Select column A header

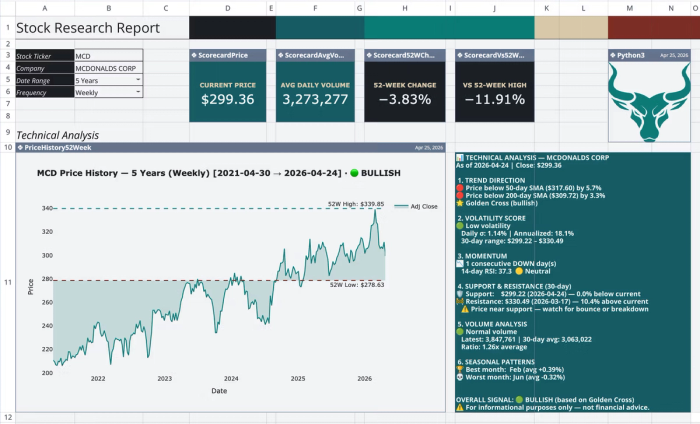[45, 8]
